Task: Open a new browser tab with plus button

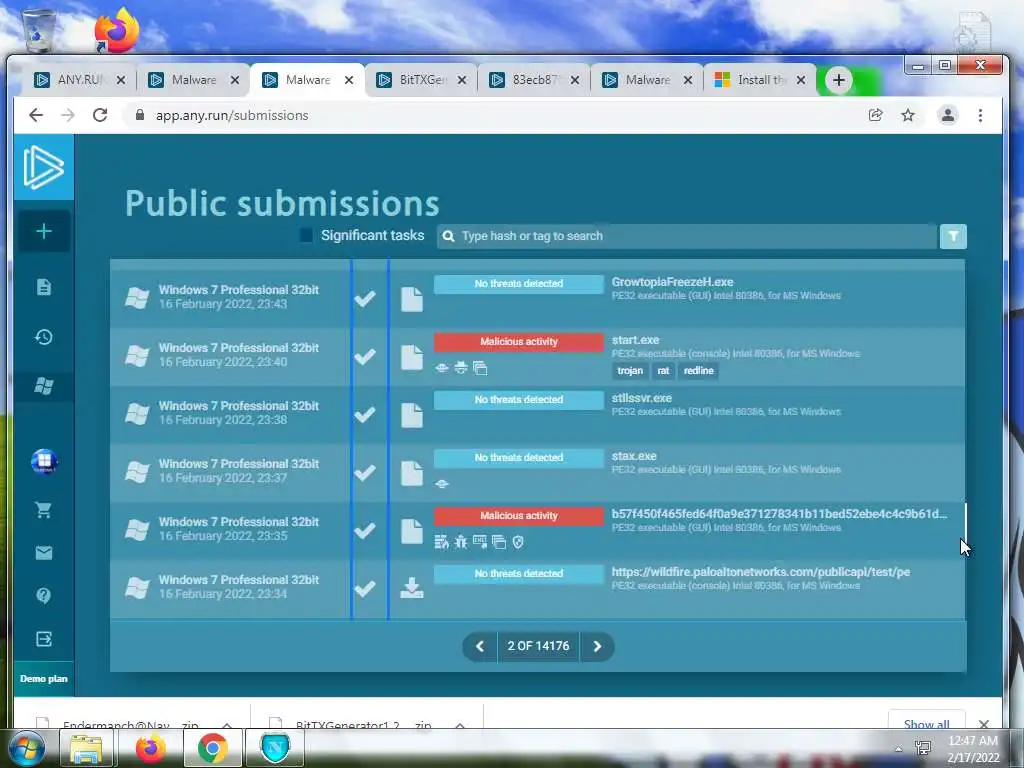Action: click(839, 80)
